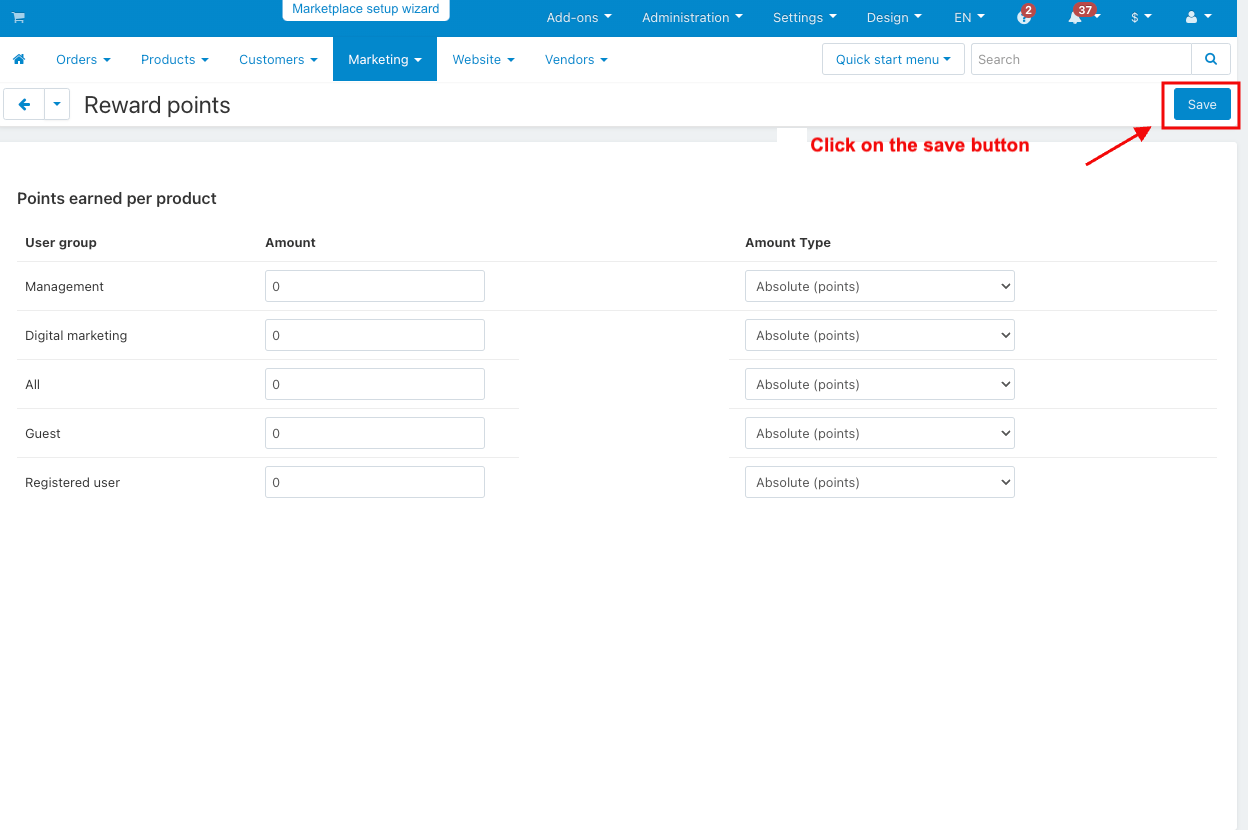Open the Design menu
Screen dimensions: 1248x830
click(894, 18)
